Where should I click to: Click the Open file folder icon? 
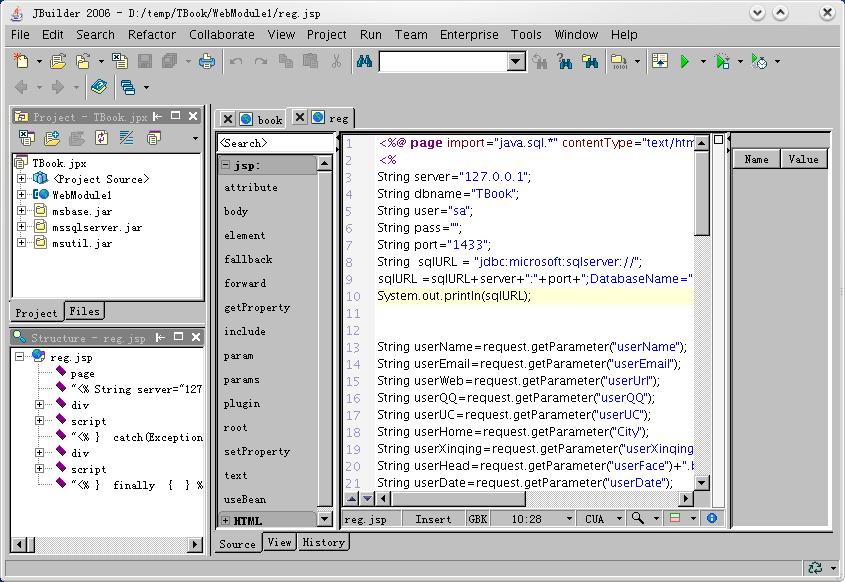click(58, 62)
